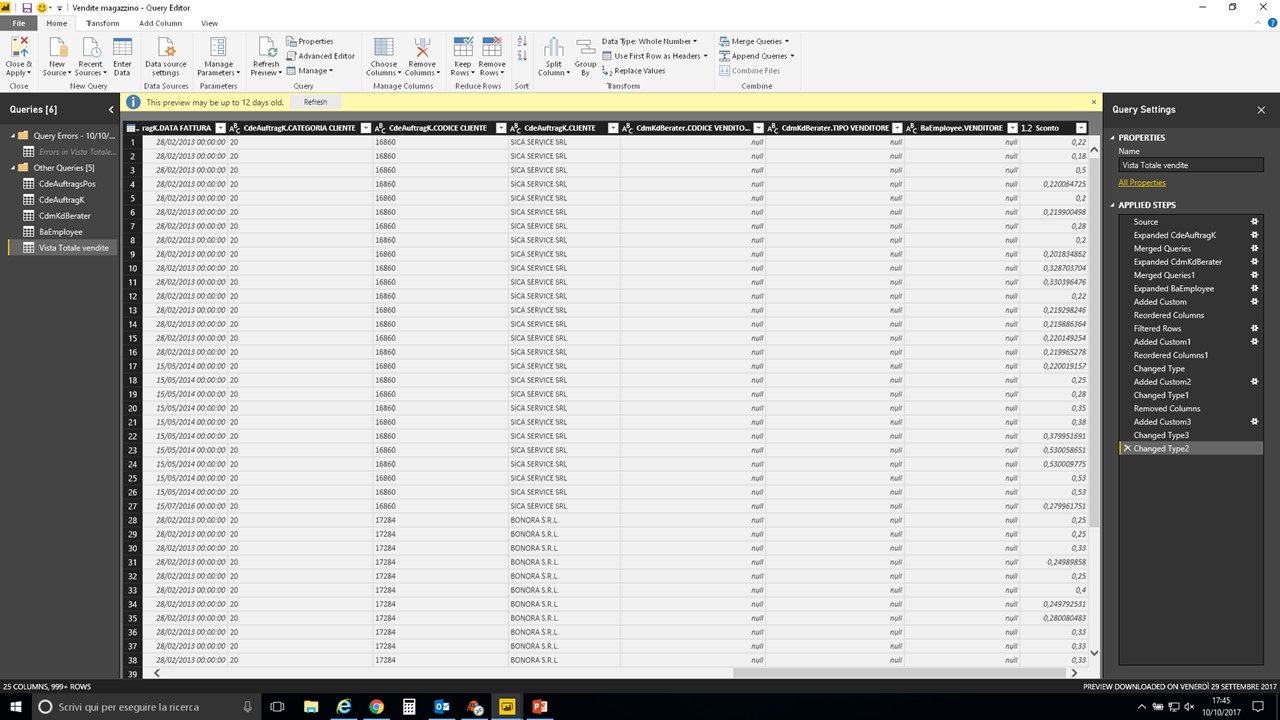The width and height of the screenshot is (1280, 720).
Task: Select the BaEmployee query
Action: (x=61, y=232)
